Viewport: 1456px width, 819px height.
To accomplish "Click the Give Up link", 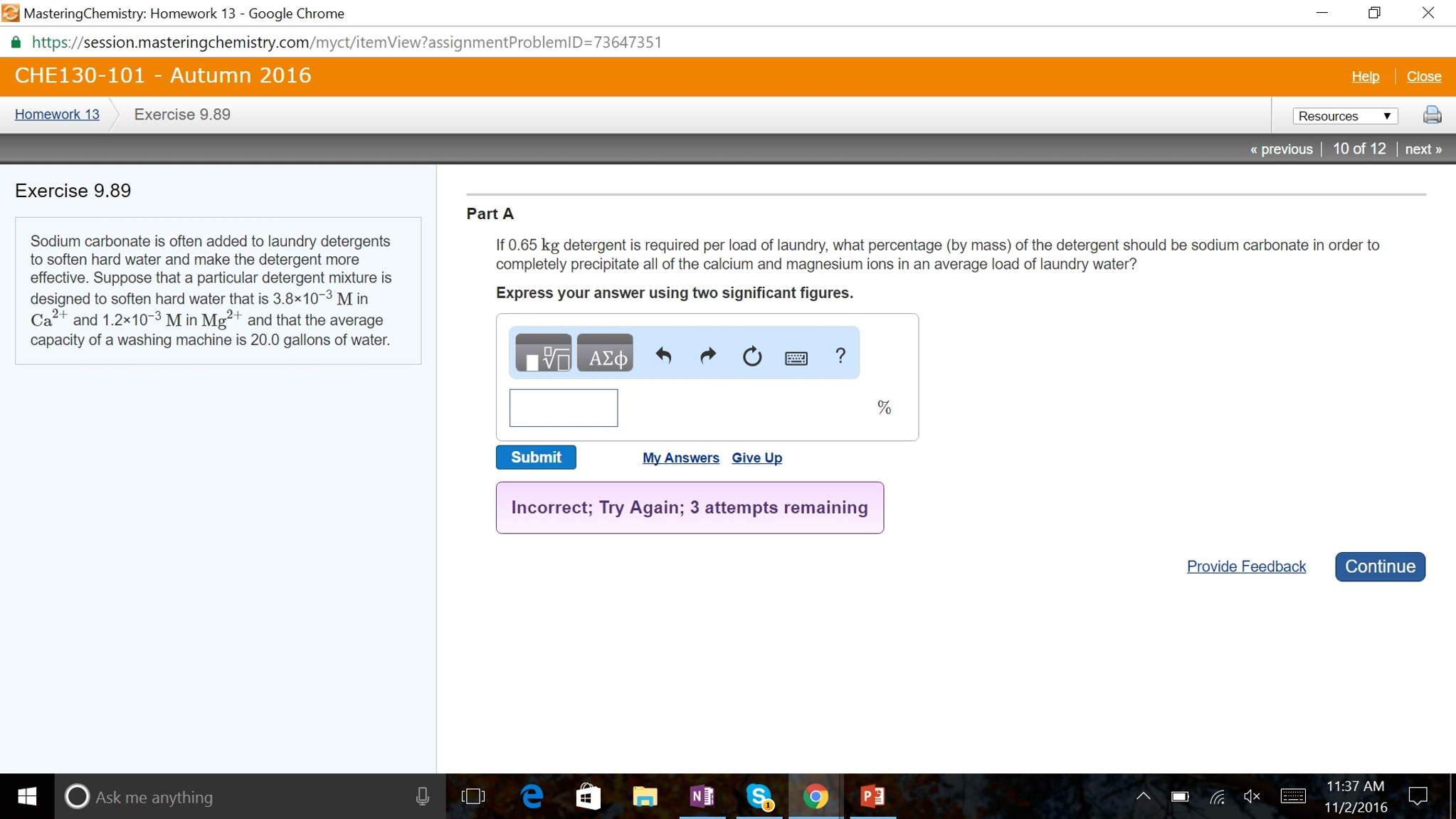I will click(x=757, y=457).
